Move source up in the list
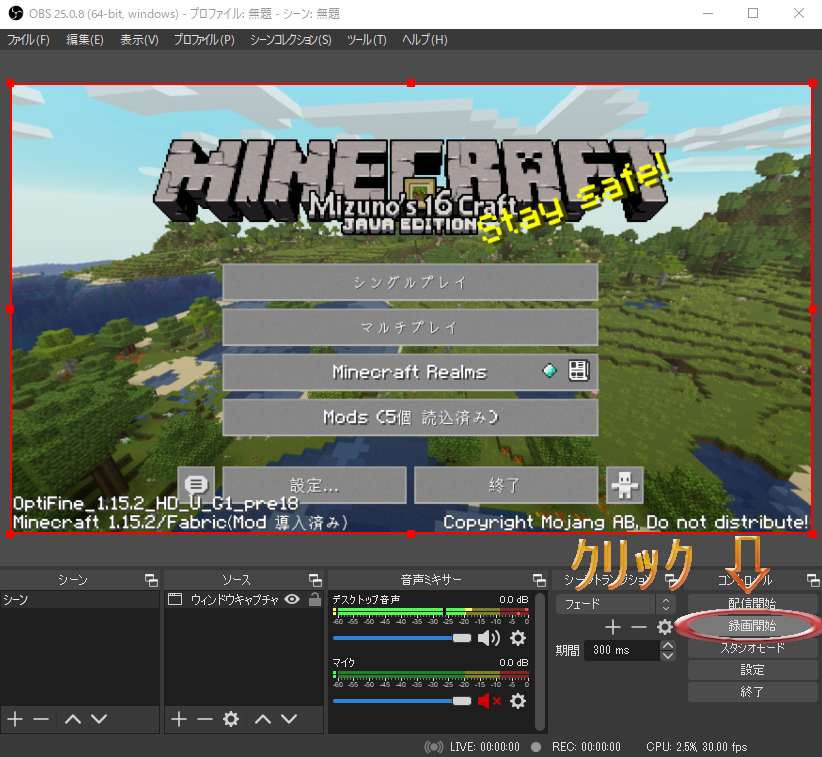The width and height of the screenshot is (822, 757). coord(263,719)
